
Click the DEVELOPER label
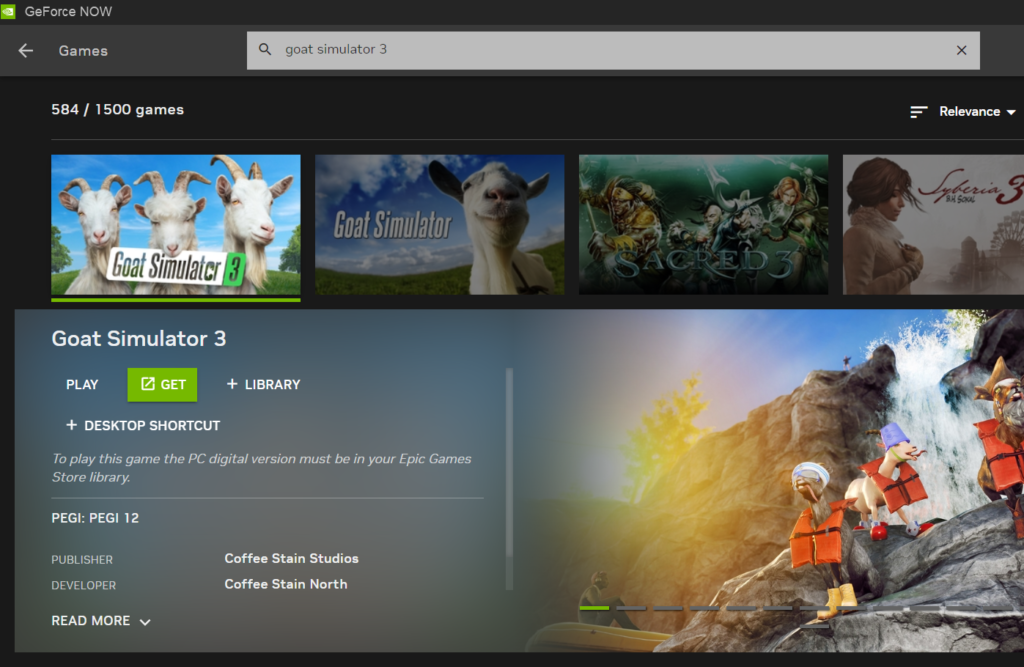(84, 585)
